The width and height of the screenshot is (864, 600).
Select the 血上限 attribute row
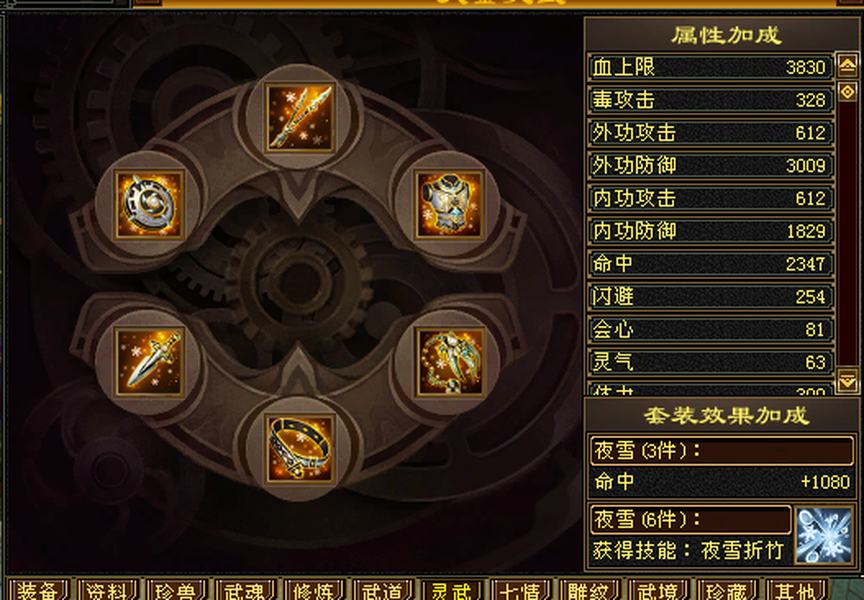710,67
